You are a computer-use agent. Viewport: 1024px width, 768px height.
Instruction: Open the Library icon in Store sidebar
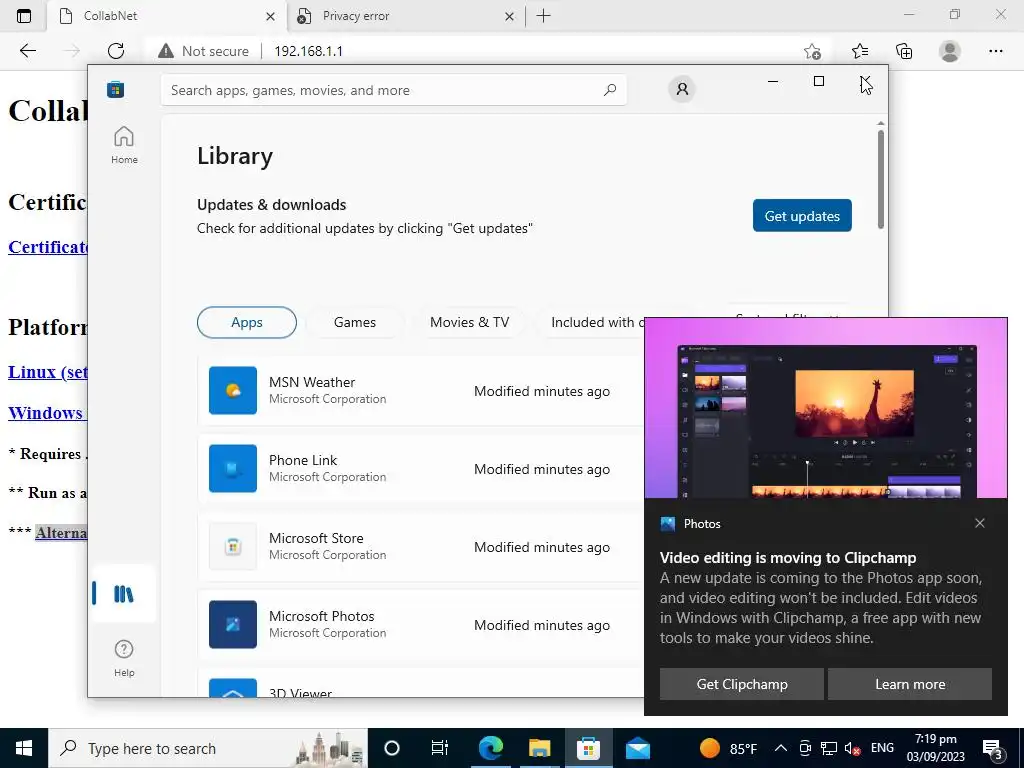pyautogui.click(x=123, y=594)
